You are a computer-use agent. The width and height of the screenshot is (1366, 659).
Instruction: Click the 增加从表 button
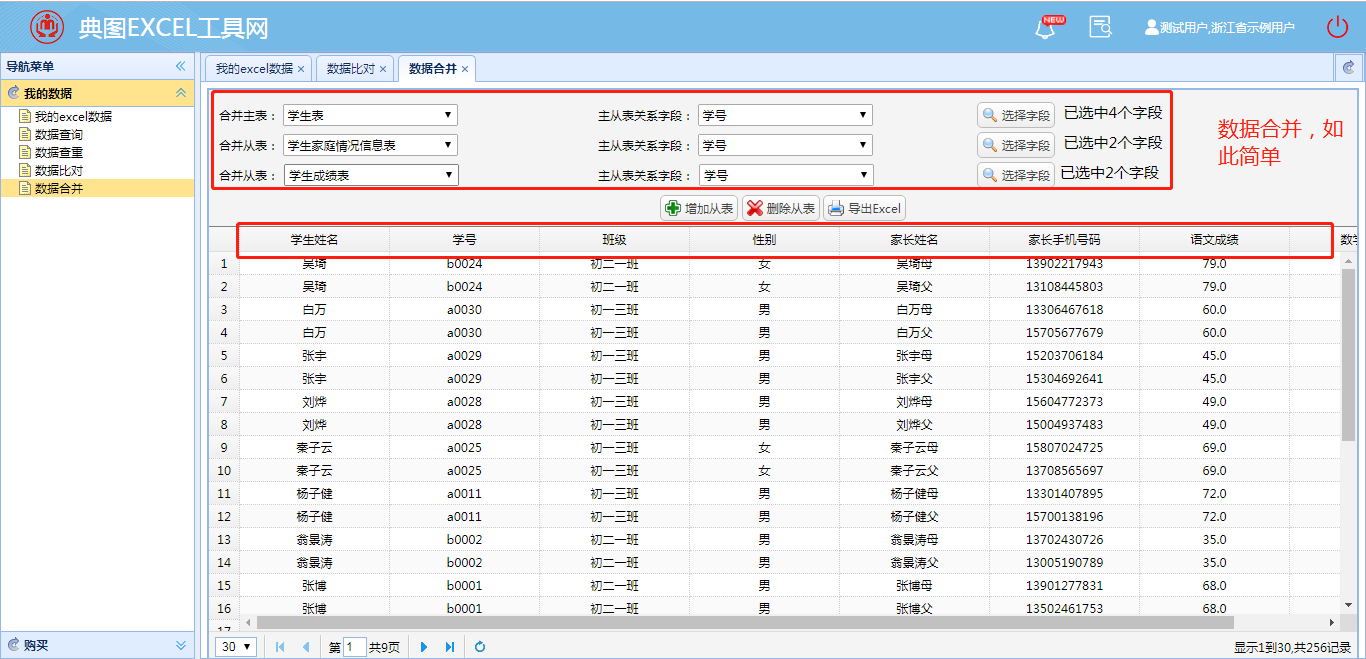(x=699, y=208)
